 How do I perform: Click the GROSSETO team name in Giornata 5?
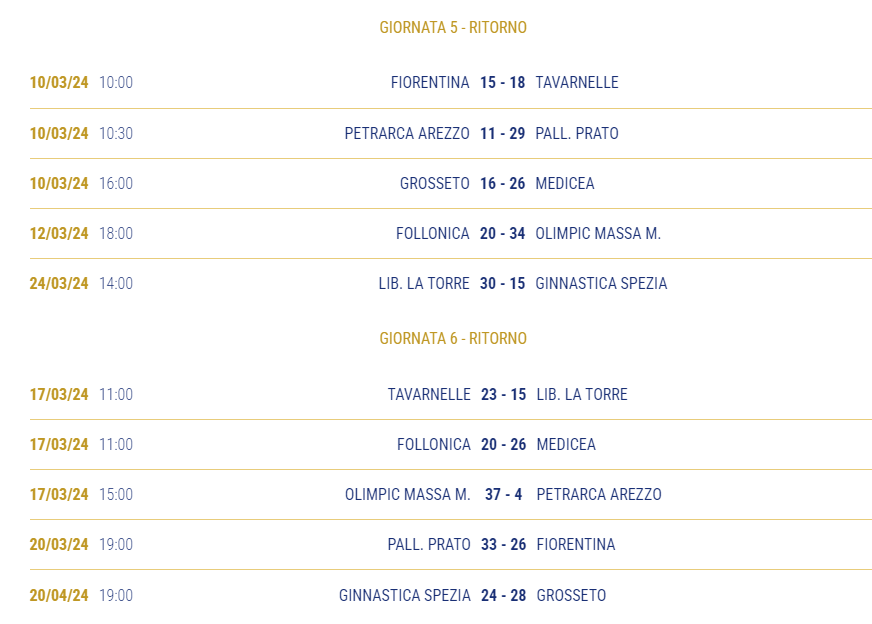coord(434,184)
